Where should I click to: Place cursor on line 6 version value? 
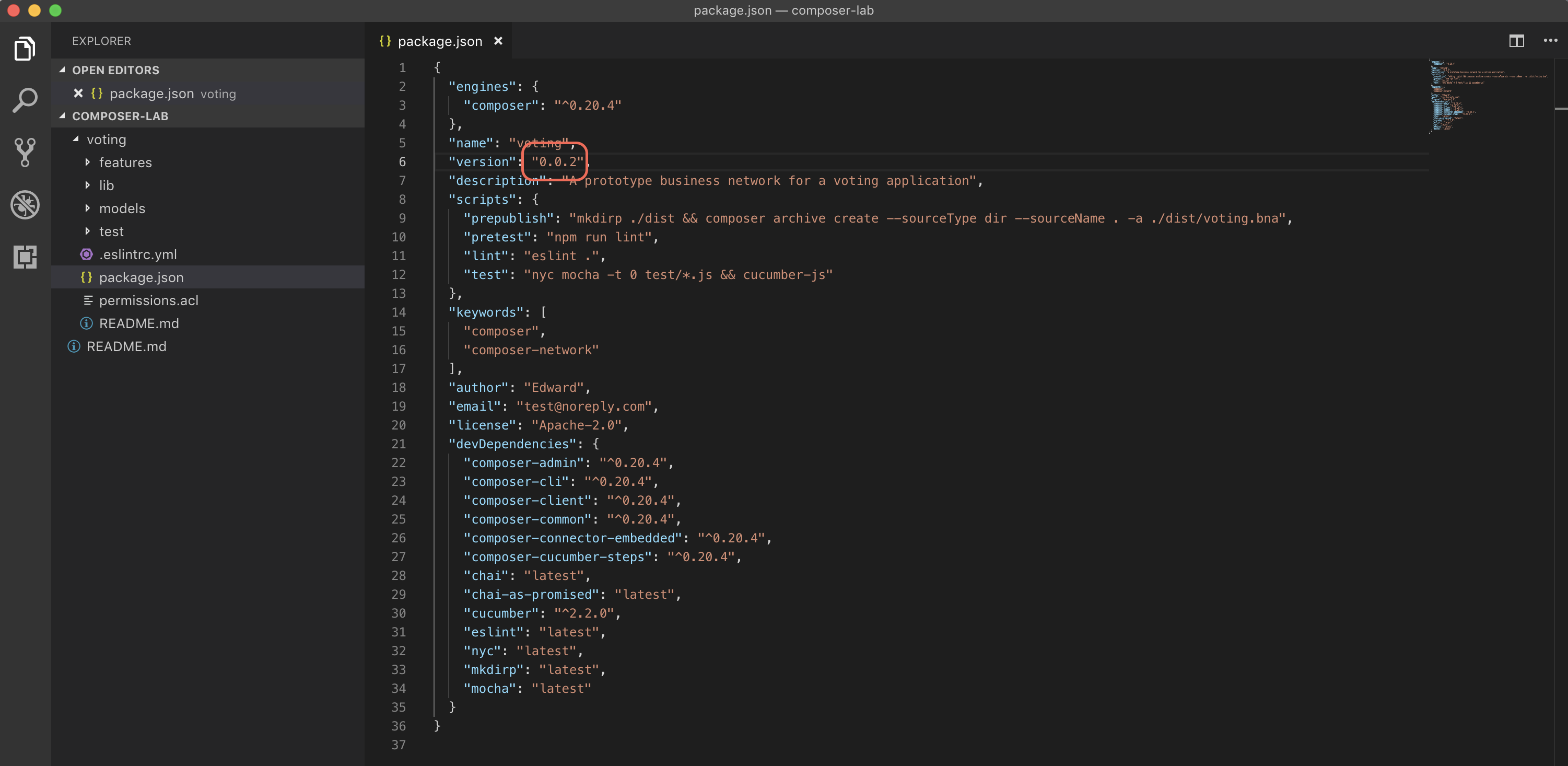pos(557,162)
